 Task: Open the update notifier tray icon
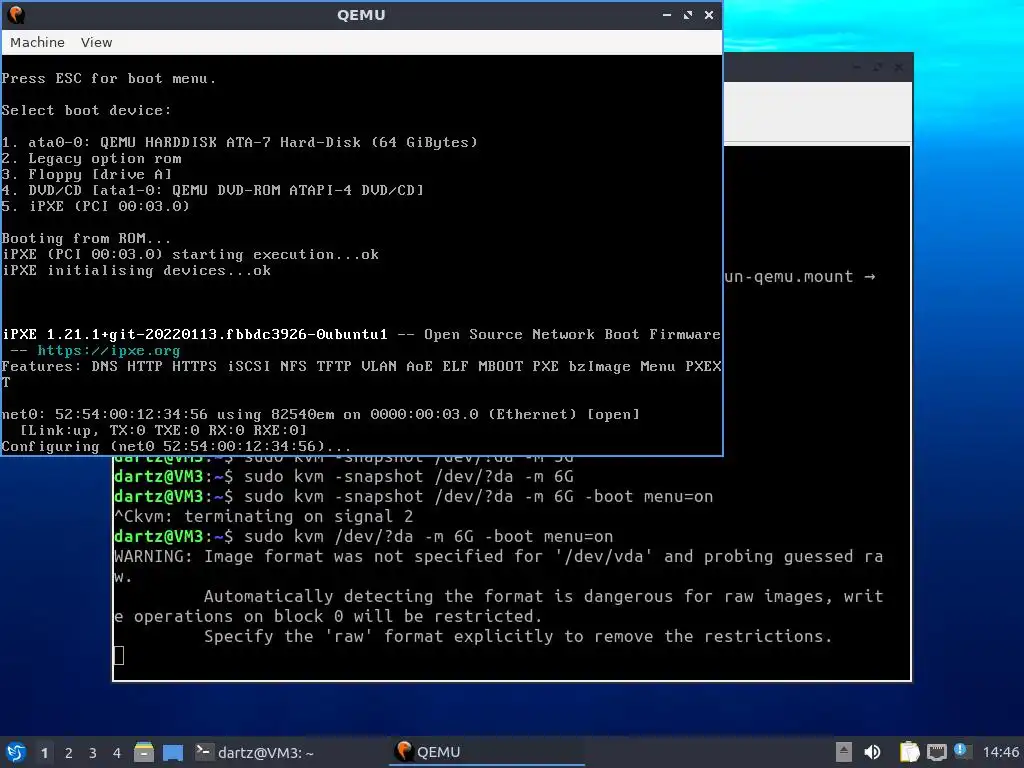pos(961,751)
